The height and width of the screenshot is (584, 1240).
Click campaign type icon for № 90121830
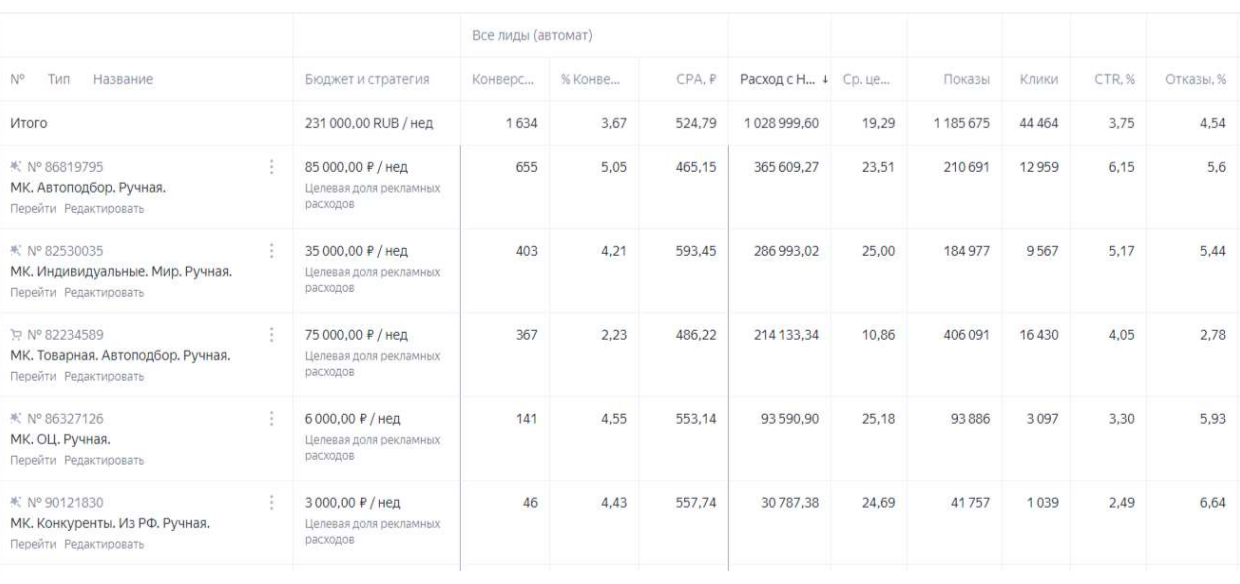coord(15,503)
